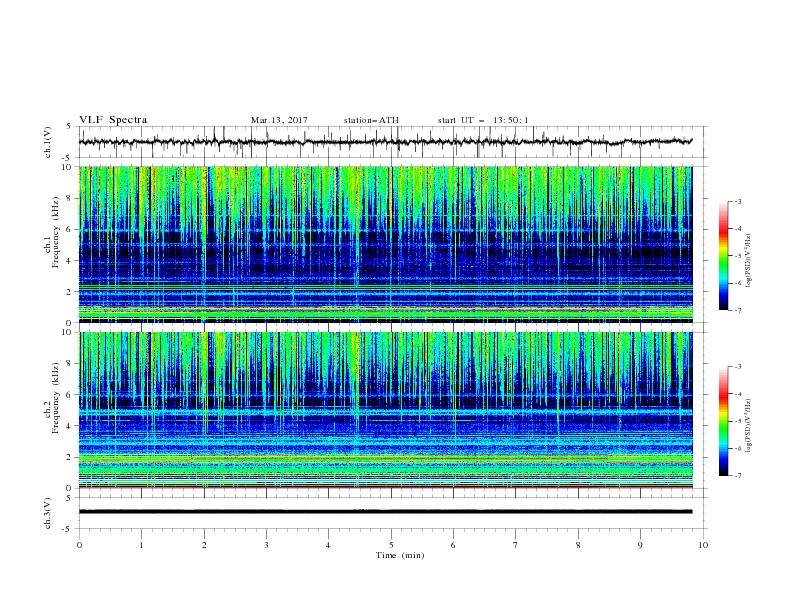This screenshot has height=612, width=792.
Task: Click the color scale bar beside ch.2 spectrogram
Action: pos(723,421)
